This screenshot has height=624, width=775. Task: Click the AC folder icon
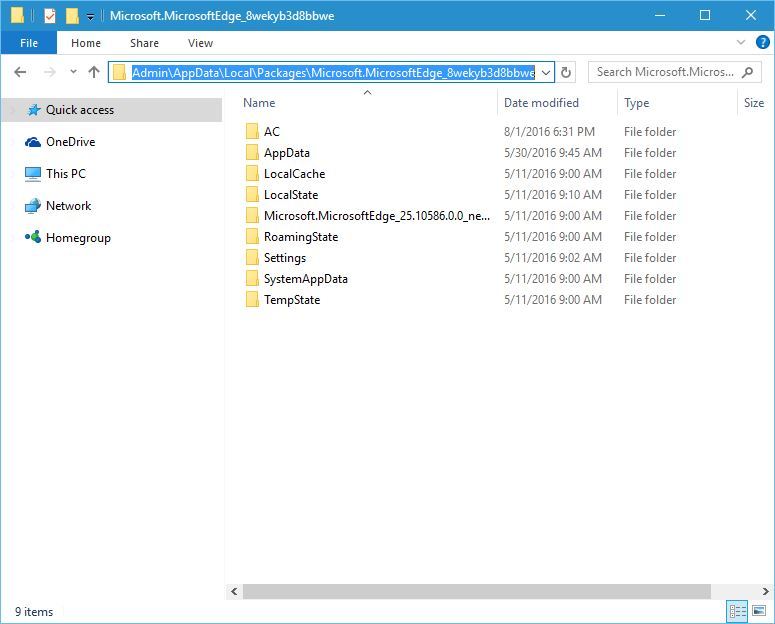click(252, 131)
